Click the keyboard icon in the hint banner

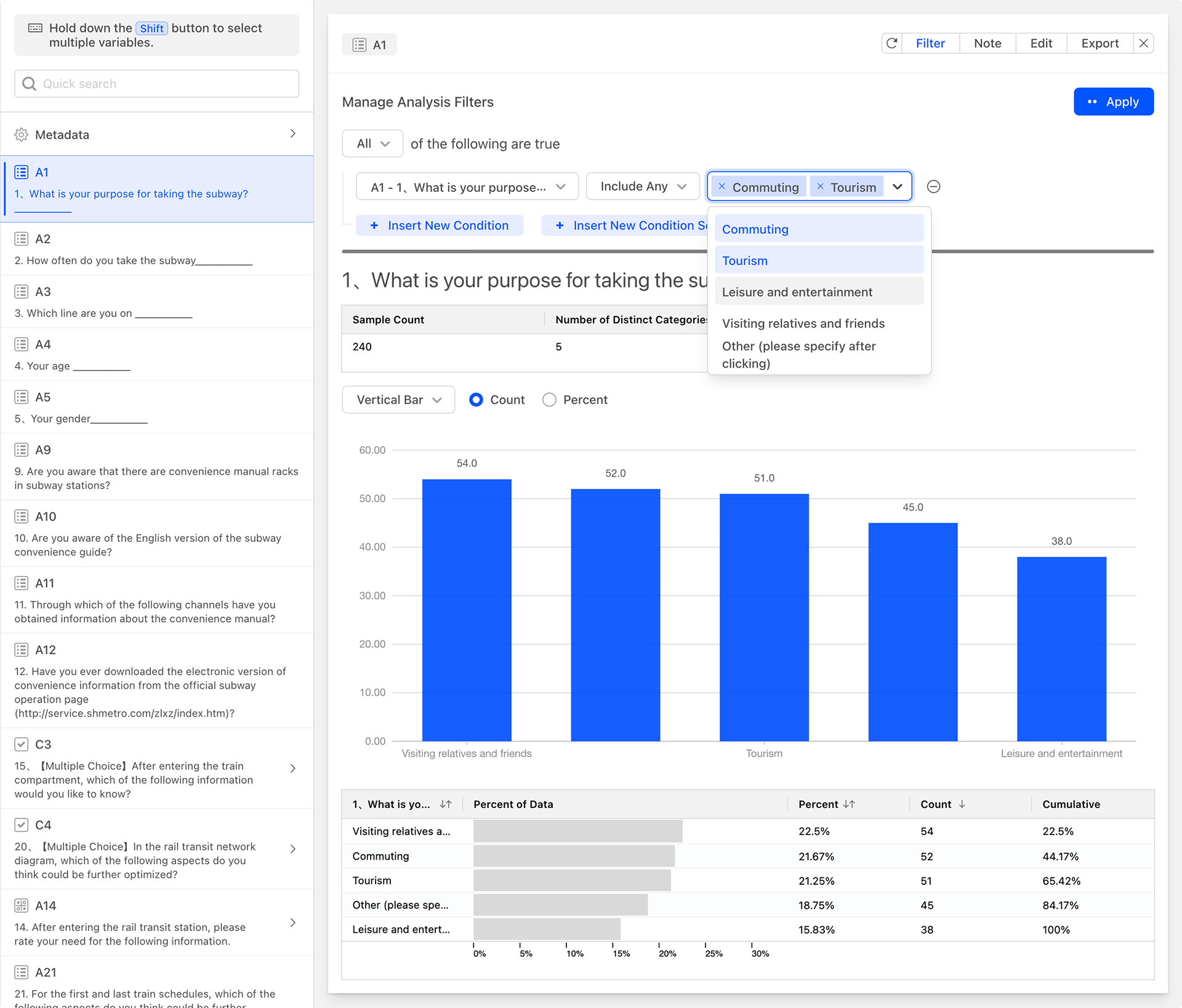click(x=36, y=28)
